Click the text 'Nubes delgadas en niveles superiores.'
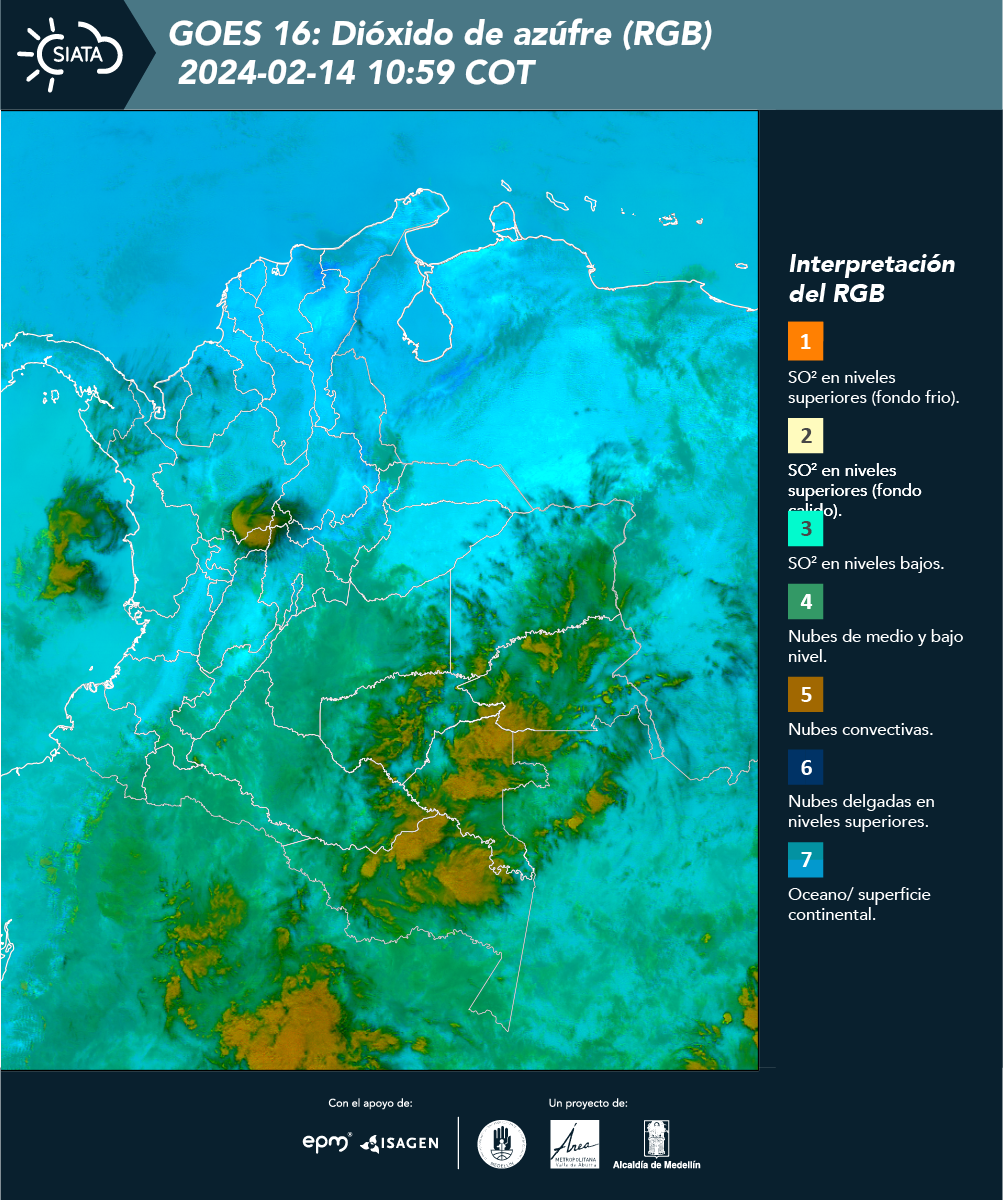Viewport: 1003px width, 1200px height. [861, 811]
